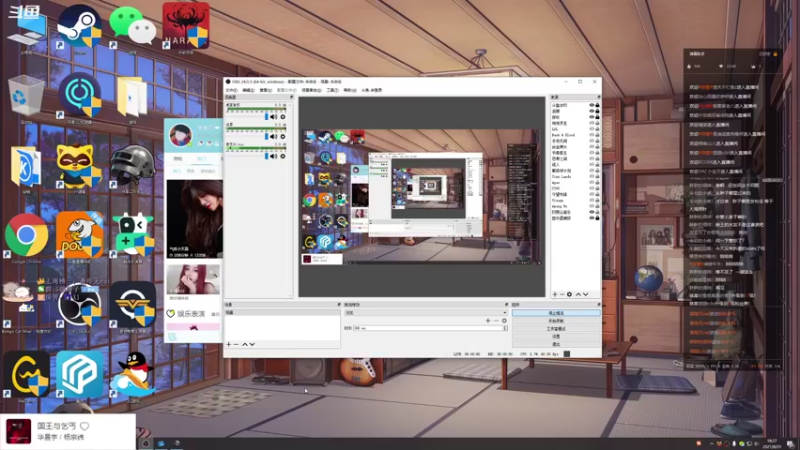The width and height of the screenshot is (800, 450).
Task: Launch the blue cube platform shortcut
Action: coord(80,374)
